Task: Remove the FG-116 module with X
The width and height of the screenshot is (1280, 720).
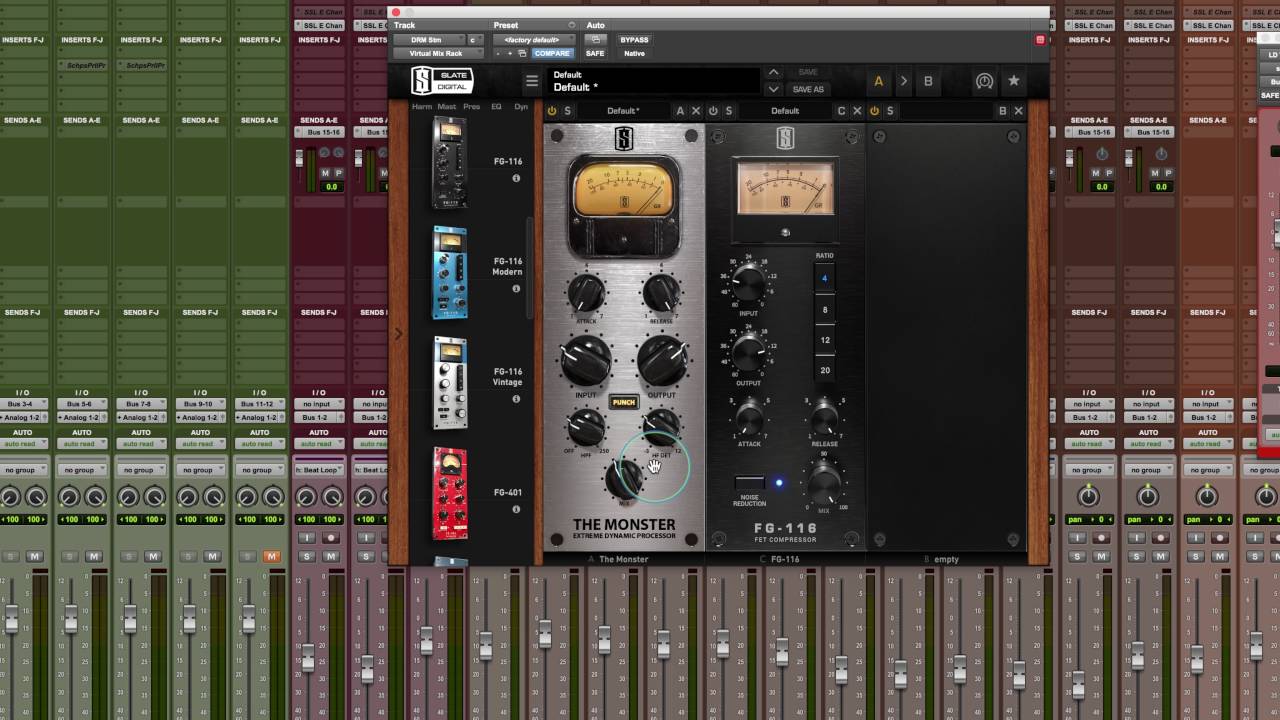Action: [x=857, y=111]
